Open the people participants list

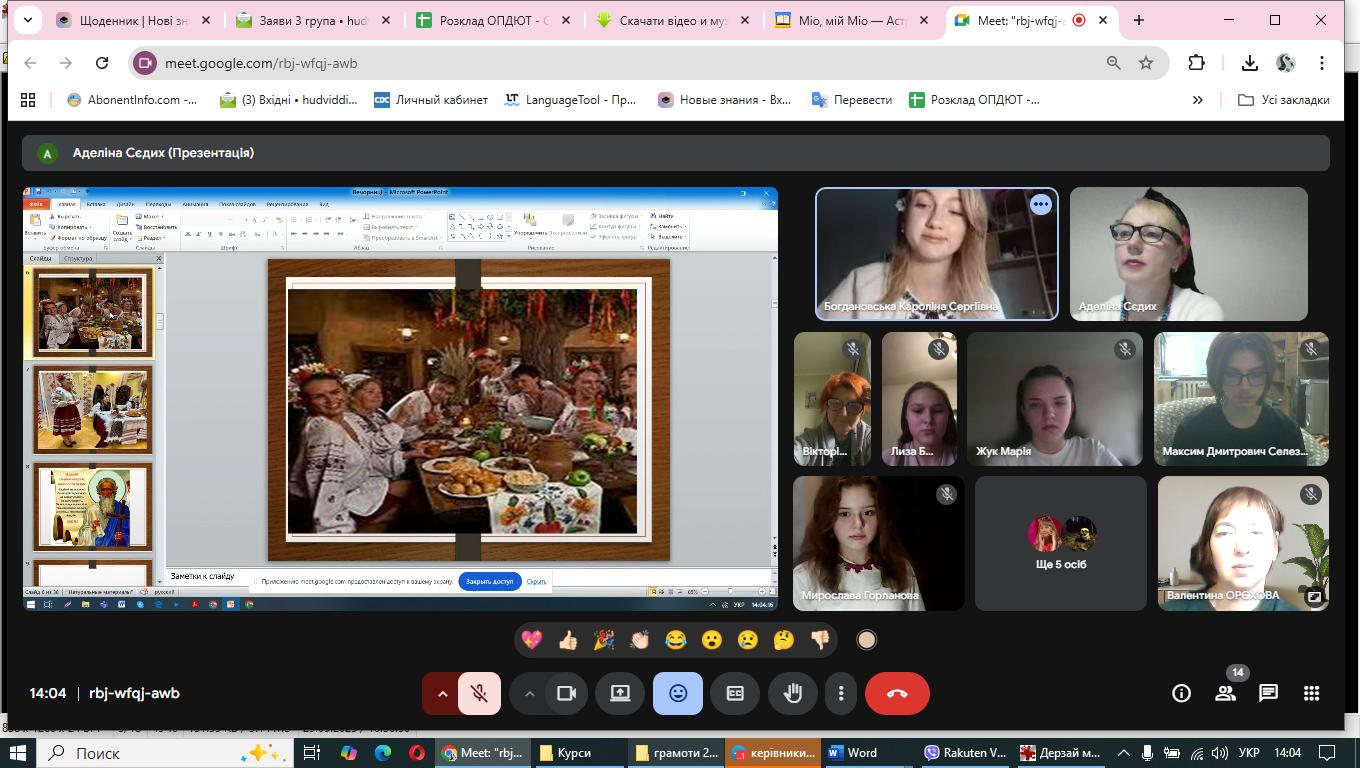tap(1225, 693)
